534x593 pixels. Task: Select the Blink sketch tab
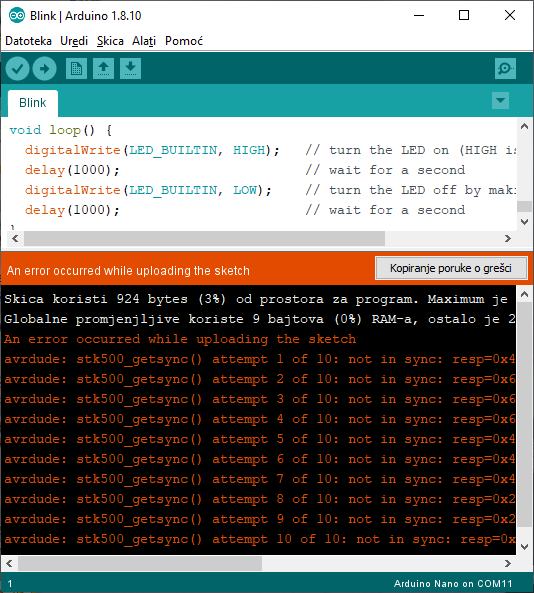(33, 103)
